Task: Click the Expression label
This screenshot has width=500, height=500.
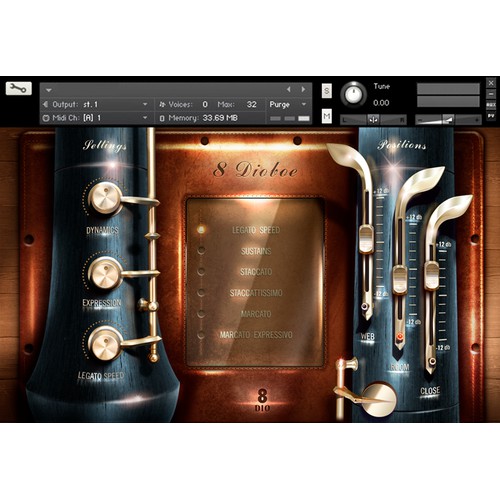Action: pos(102,303)
